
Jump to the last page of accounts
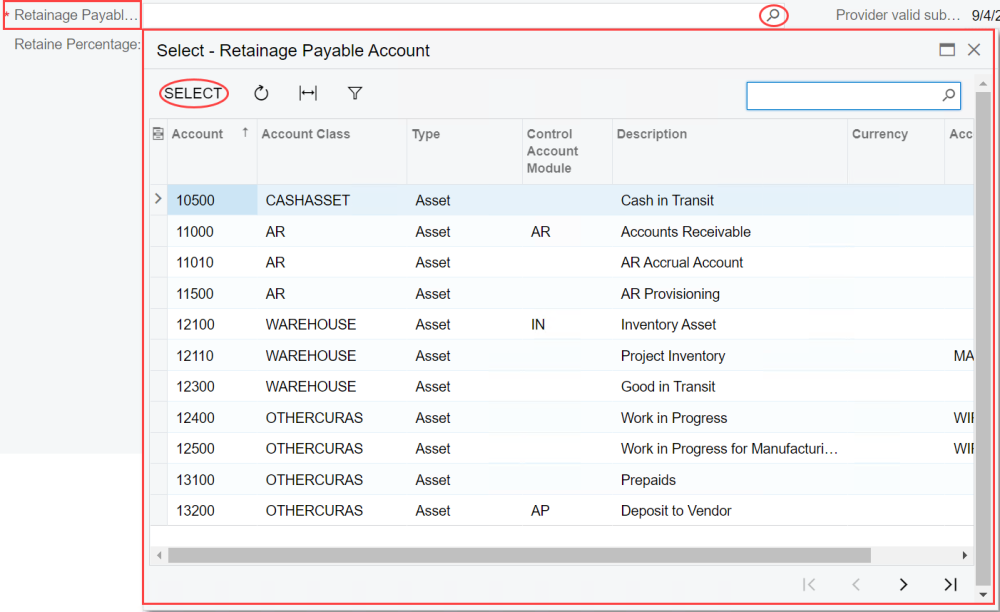point(950,584)
